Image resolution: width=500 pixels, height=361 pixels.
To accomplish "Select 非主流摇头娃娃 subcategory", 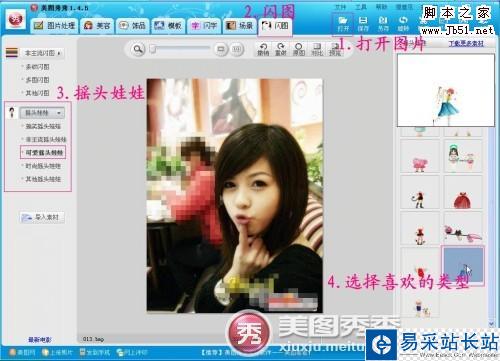I will click(46, 139).
